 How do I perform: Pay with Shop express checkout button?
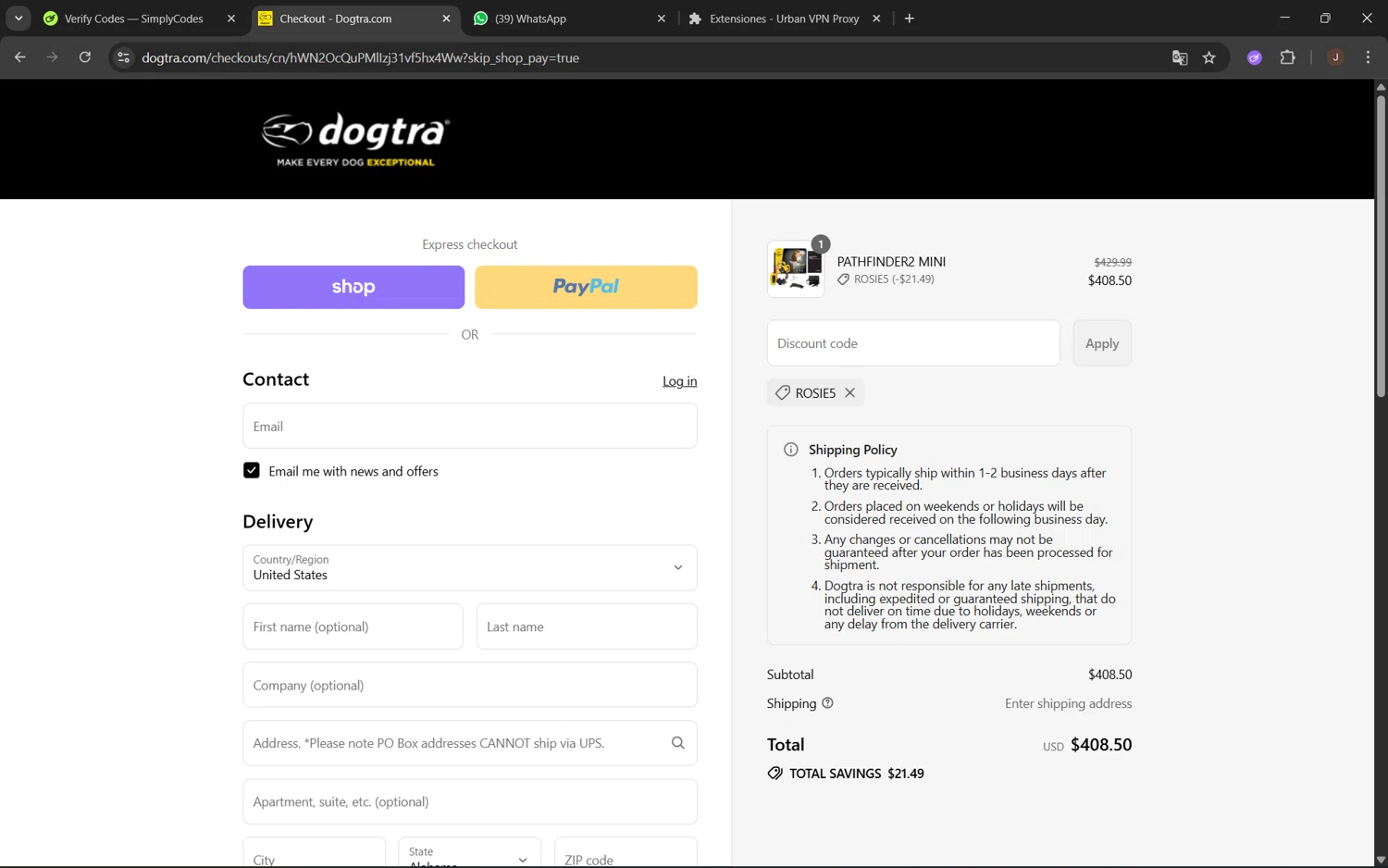[x=353, y=287]
